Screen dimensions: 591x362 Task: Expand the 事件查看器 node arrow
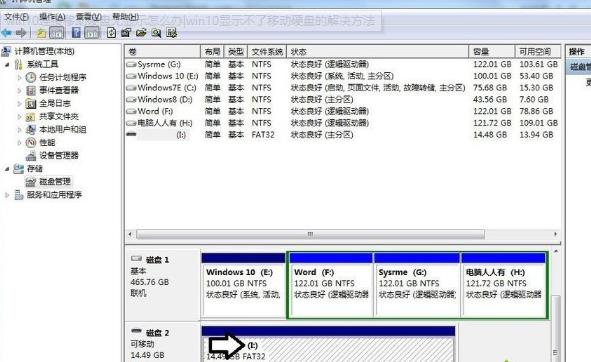20,90
